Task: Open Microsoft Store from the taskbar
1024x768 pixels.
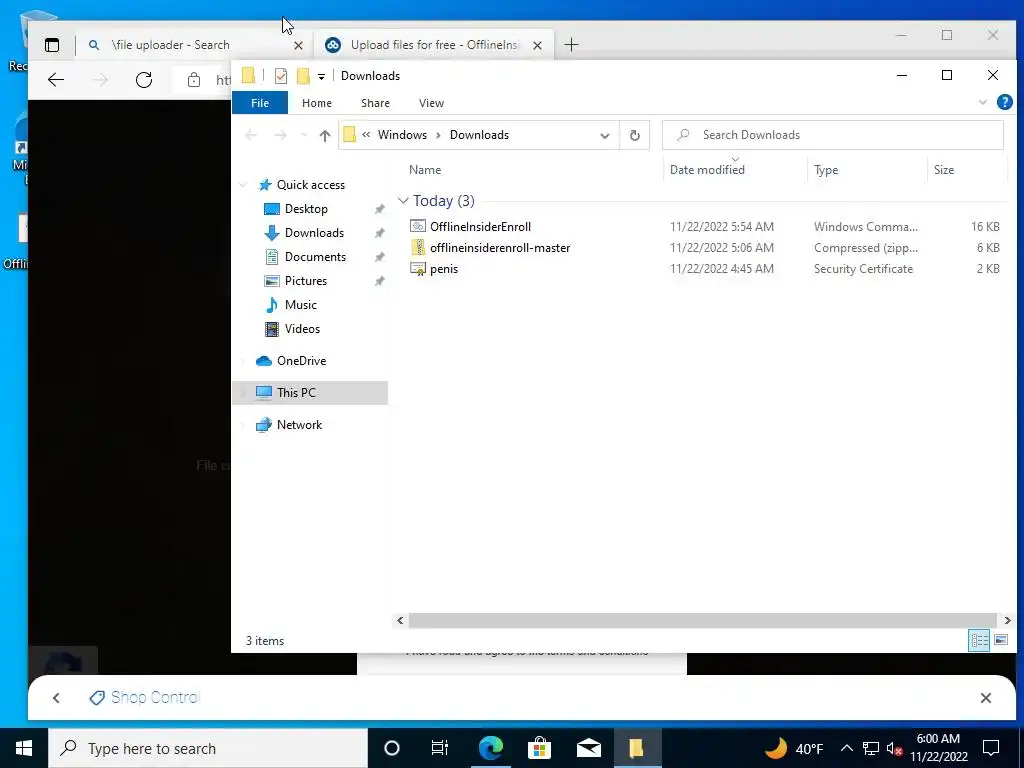Action: coord(539,748)
